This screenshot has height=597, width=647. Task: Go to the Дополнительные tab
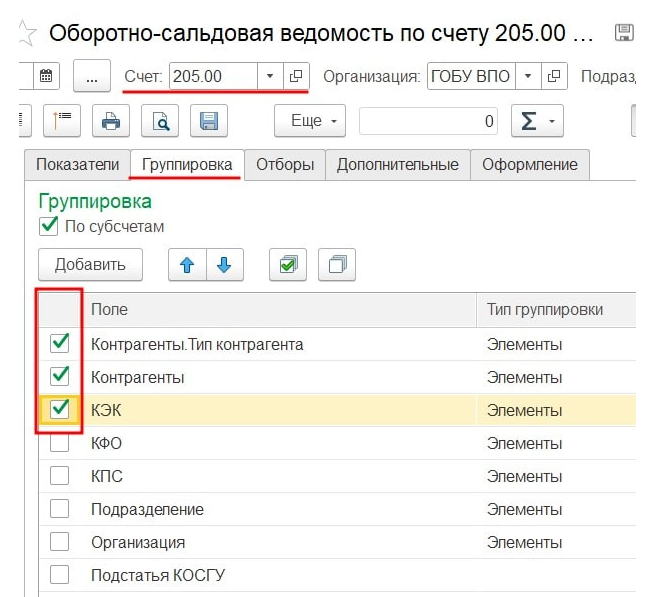point(398,165)
